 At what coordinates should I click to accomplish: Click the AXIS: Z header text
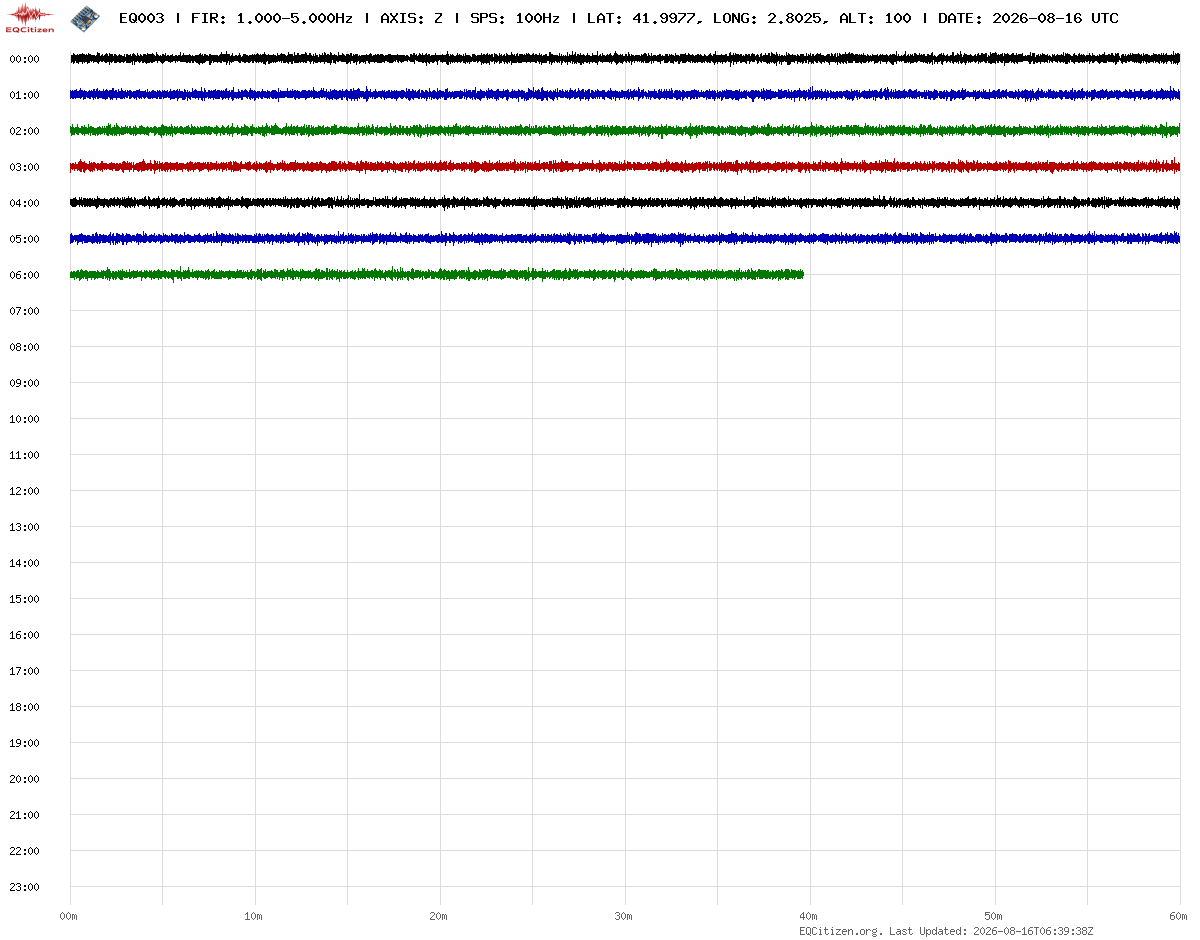coord(412,19)
